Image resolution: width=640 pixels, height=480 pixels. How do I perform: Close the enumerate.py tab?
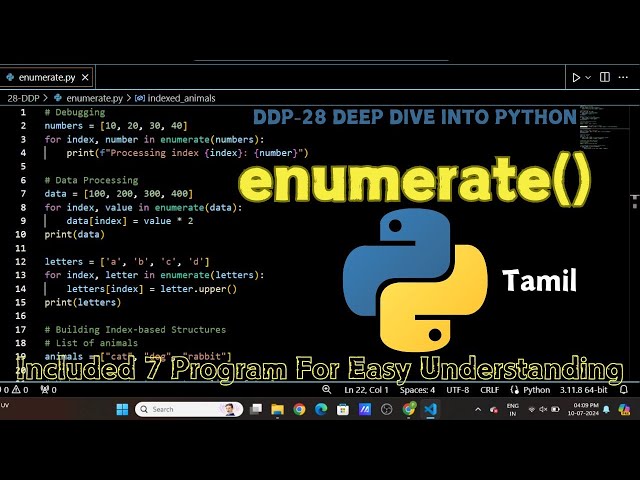pos(85,78)
